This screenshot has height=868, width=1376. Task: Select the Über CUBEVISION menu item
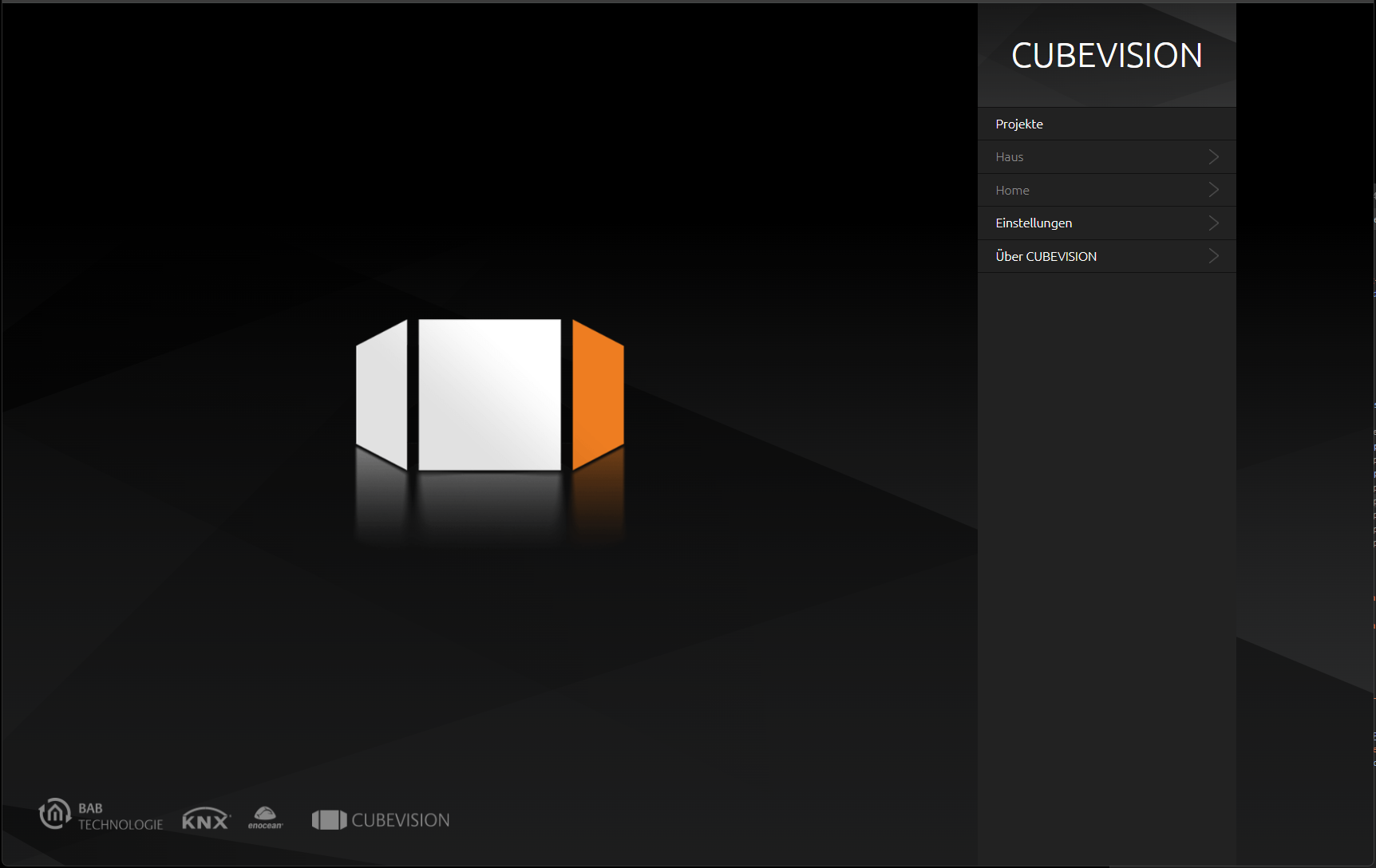tap(1106, 256)
